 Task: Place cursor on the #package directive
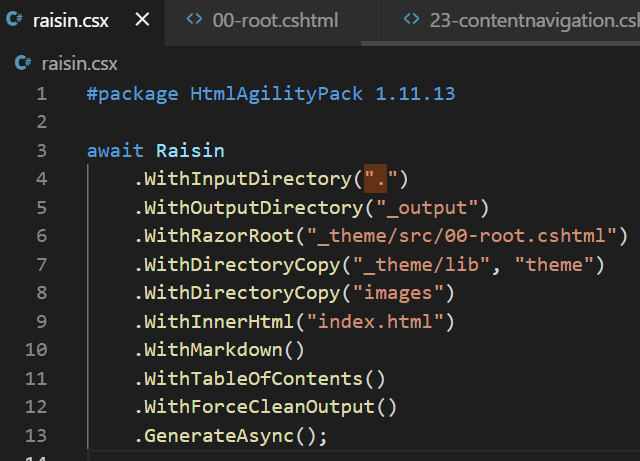(133, 94)
